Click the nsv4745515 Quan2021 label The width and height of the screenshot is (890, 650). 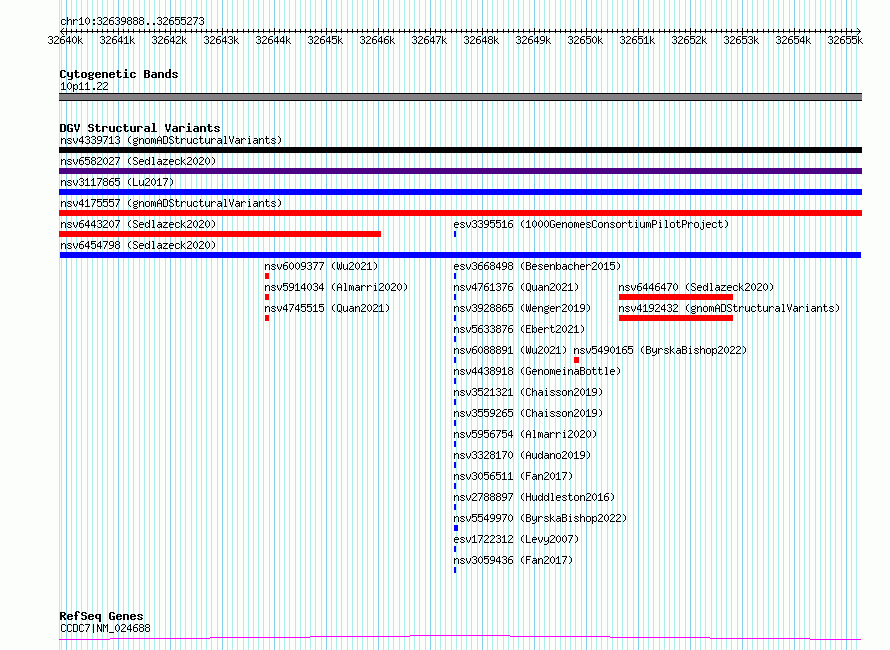tap(327, 308)
